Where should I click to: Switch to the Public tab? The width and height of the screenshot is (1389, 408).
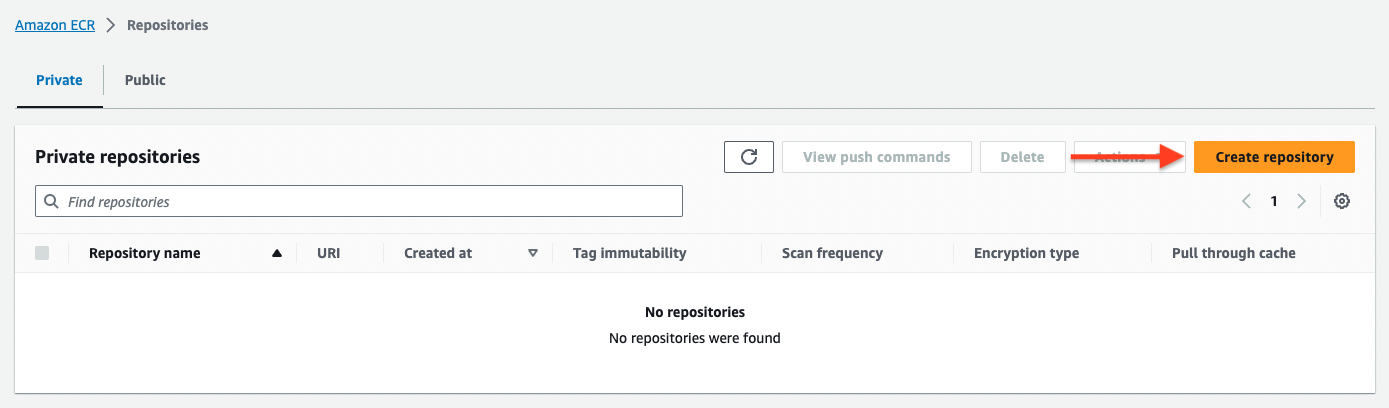pyautogui.click(x=145, y=80)
